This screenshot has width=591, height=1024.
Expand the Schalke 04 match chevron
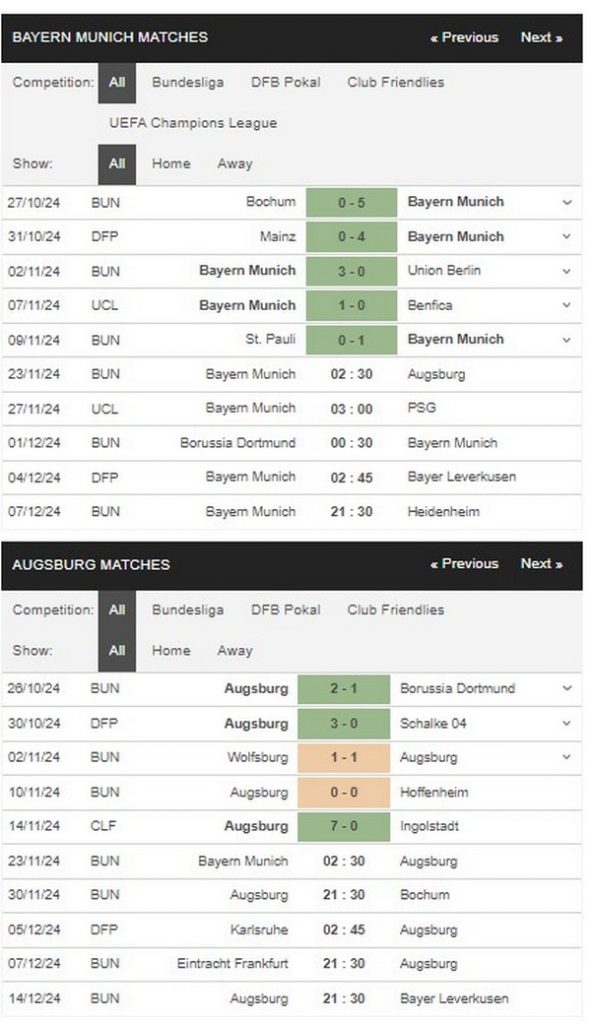pos(566,723)
